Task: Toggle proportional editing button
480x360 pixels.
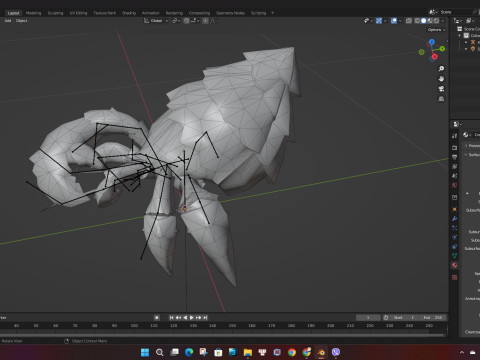Action: tap(205, 21)
